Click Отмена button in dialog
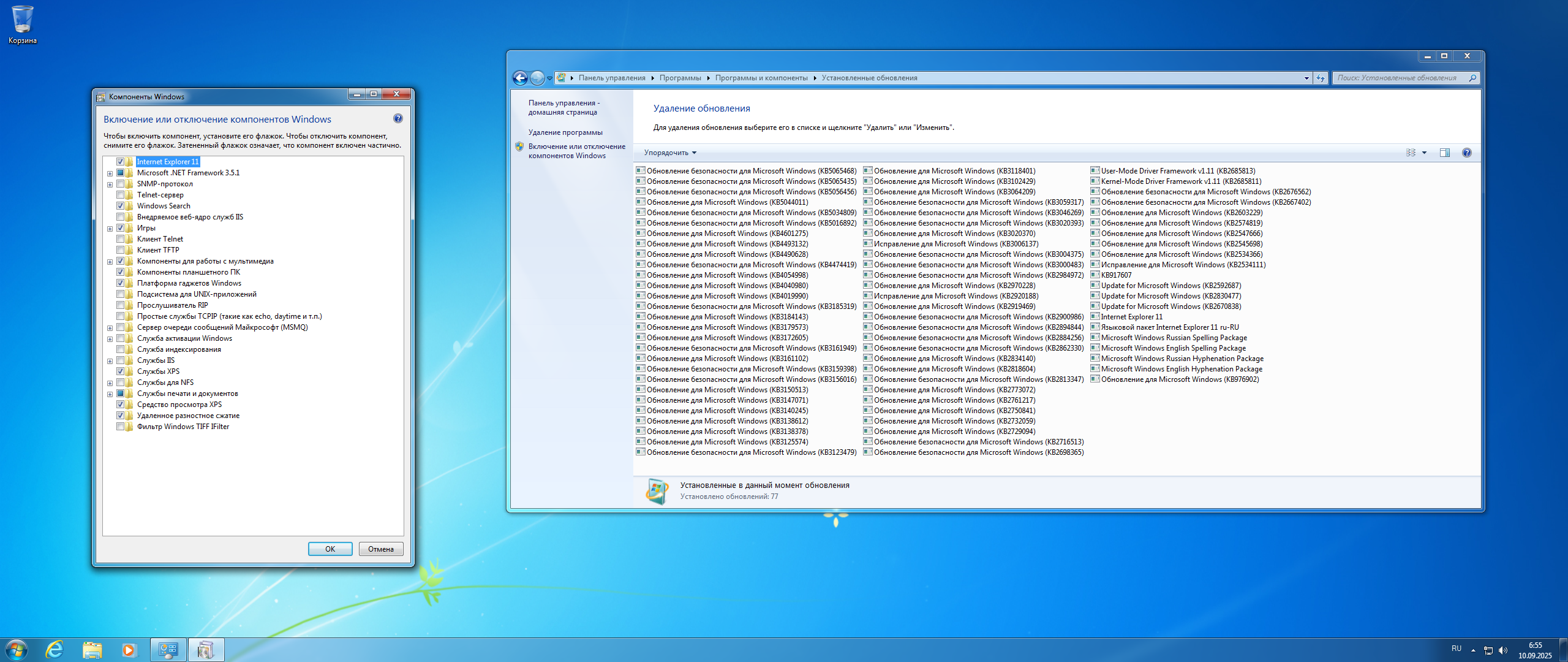The width and height of the screenshot is (1568, 662). pyautogui.click(x=381, y=549)
